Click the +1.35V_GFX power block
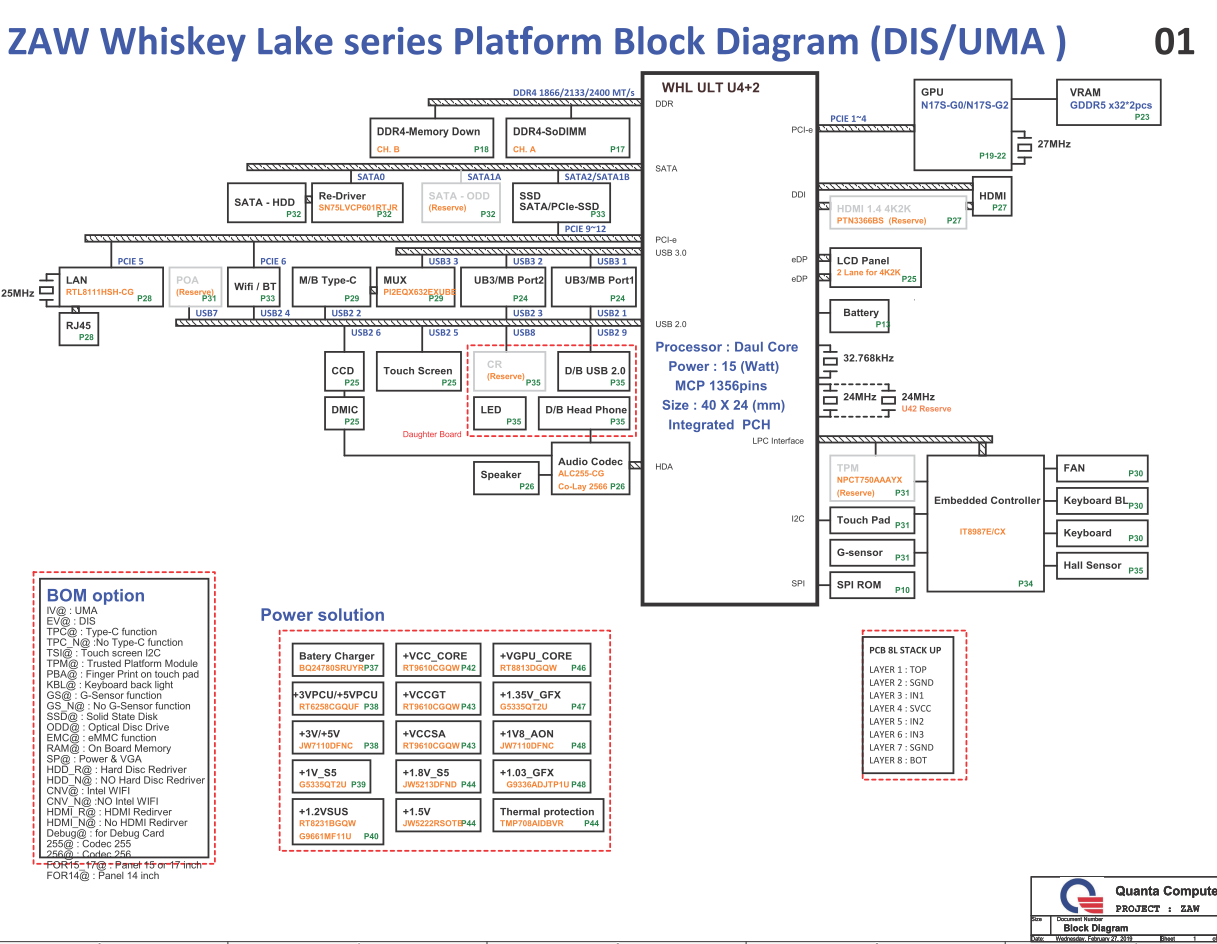Viewport: 1217px width, 944px height. click(542, 700)
